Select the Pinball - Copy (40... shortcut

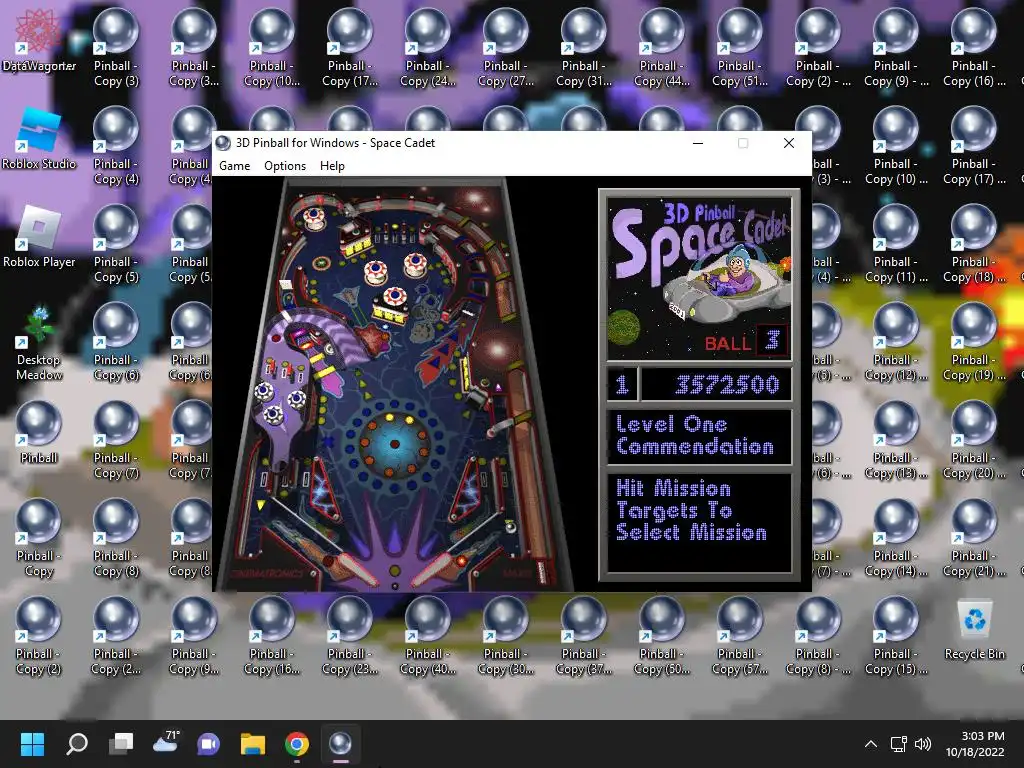pos(428,636)
